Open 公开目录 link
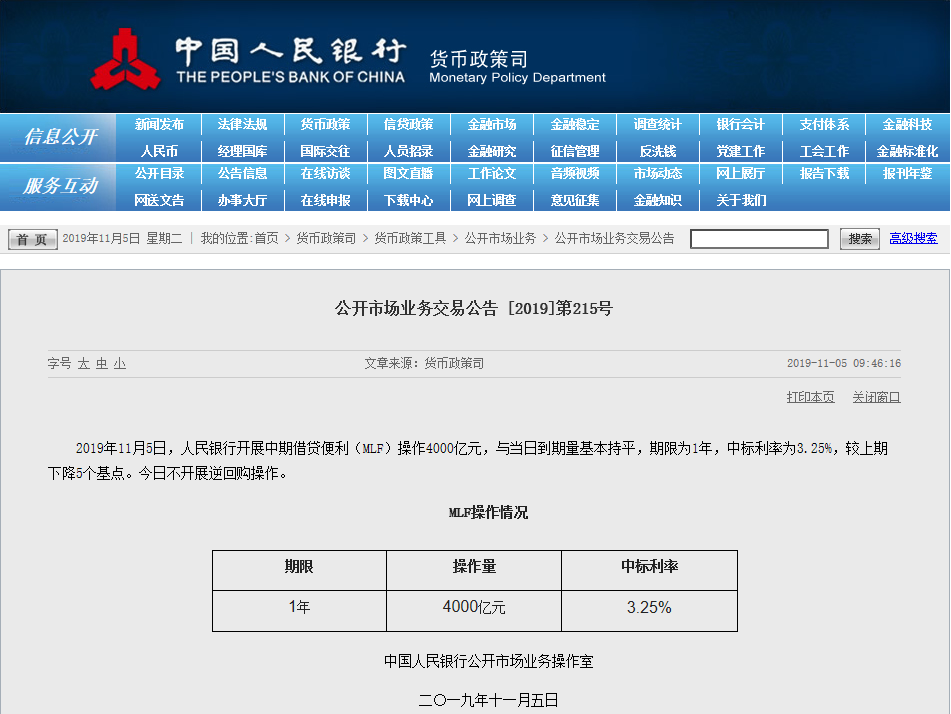 pyautogui.click(x=159, y=173)
